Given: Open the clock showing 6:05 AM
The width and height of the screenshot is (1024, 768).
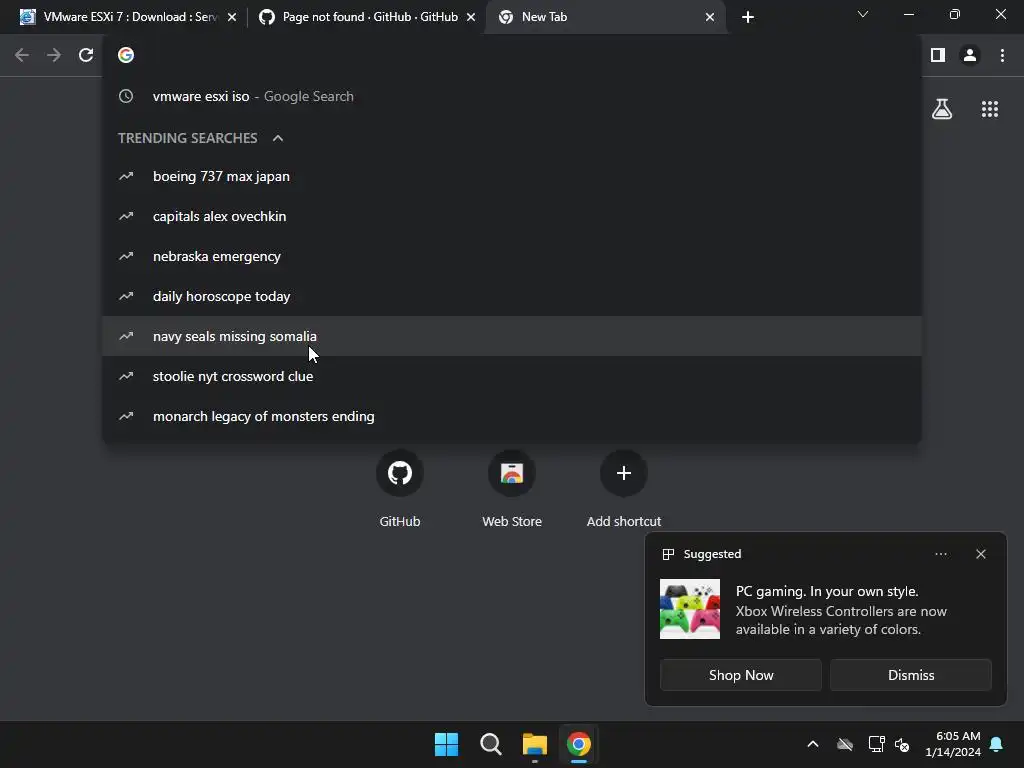Looking at the screenshot, I should pyautogui.click(x=953, y=744).
